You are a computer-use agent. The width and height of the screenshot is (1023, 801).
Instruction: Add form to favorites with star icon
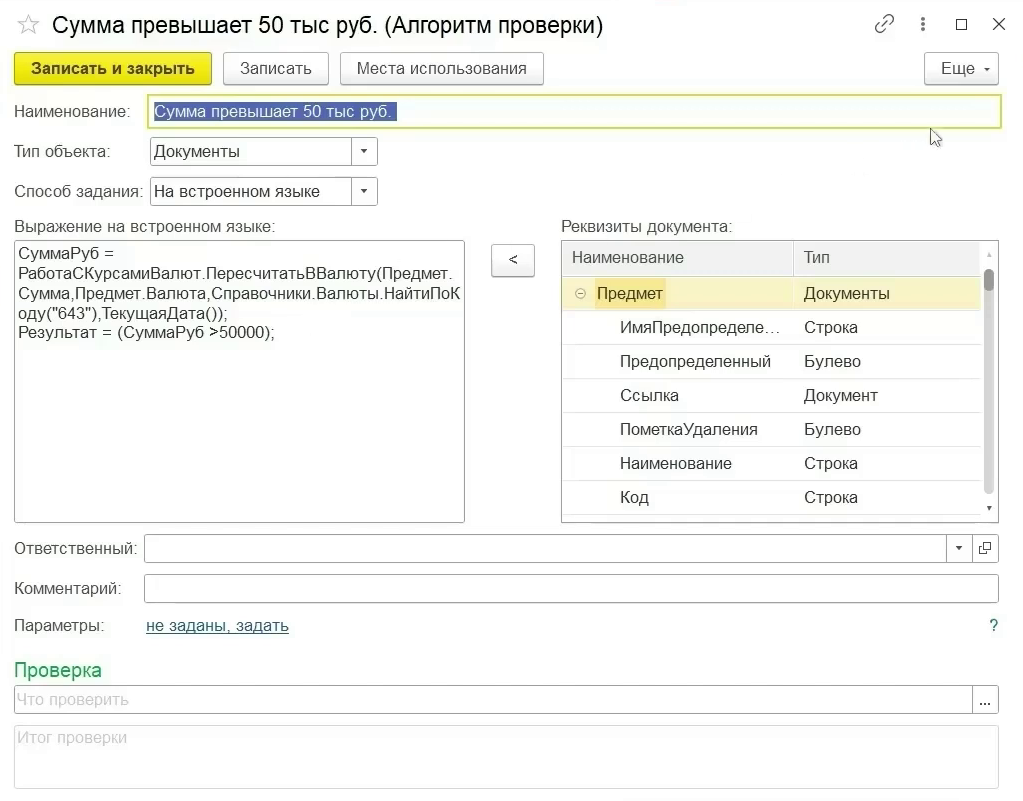29,25
